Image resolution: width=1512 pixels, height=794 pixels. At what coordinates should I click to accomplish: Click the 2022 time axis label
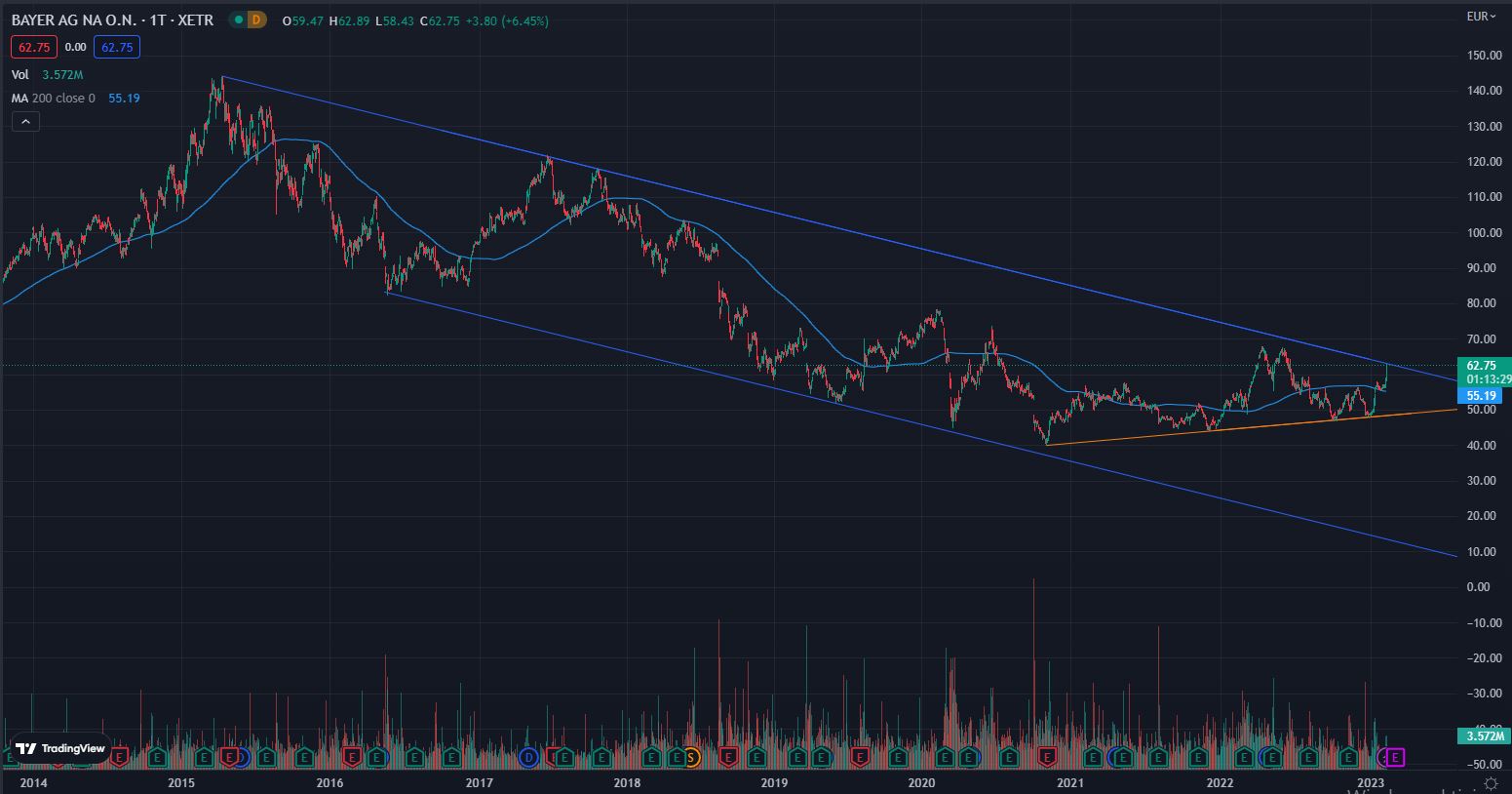coord(1221,782)
